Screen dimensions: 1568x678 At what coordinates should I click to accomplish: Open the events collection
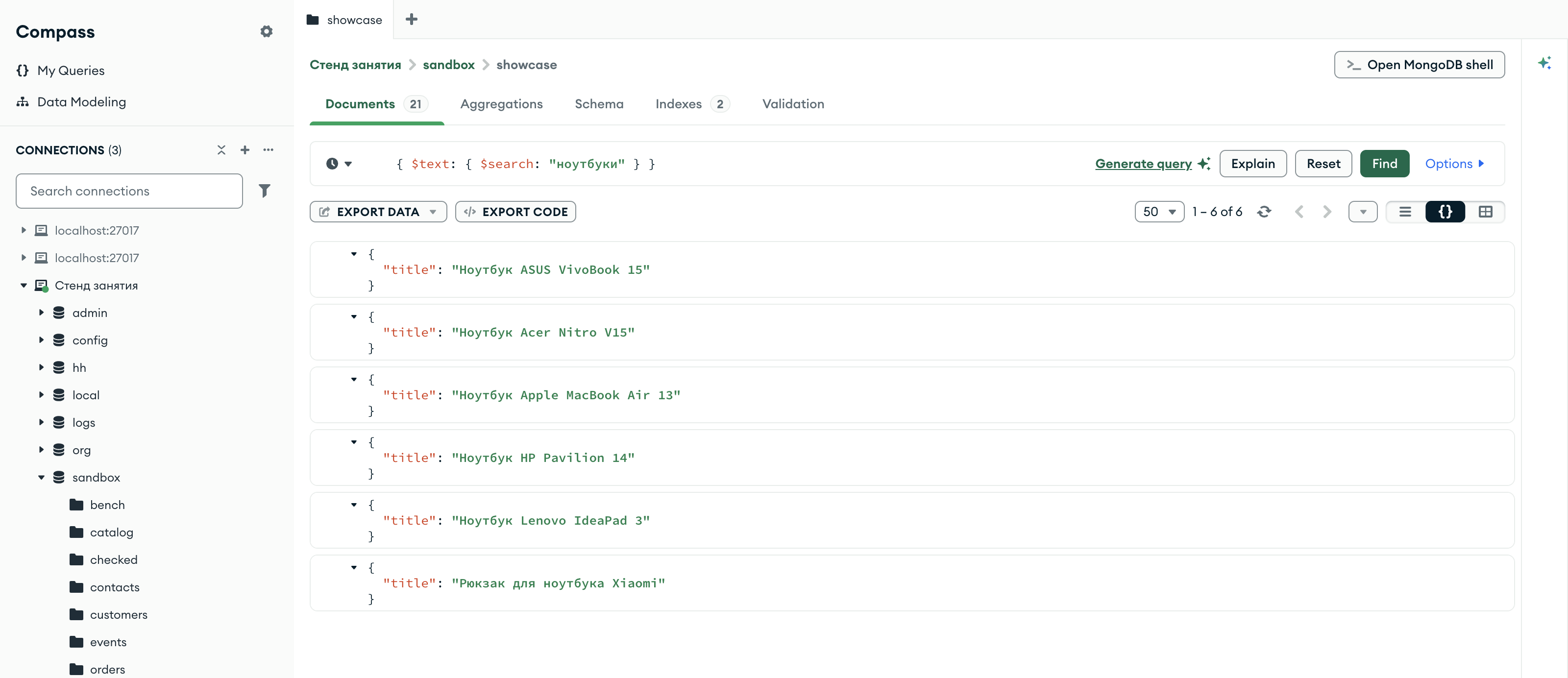point(108,642)
